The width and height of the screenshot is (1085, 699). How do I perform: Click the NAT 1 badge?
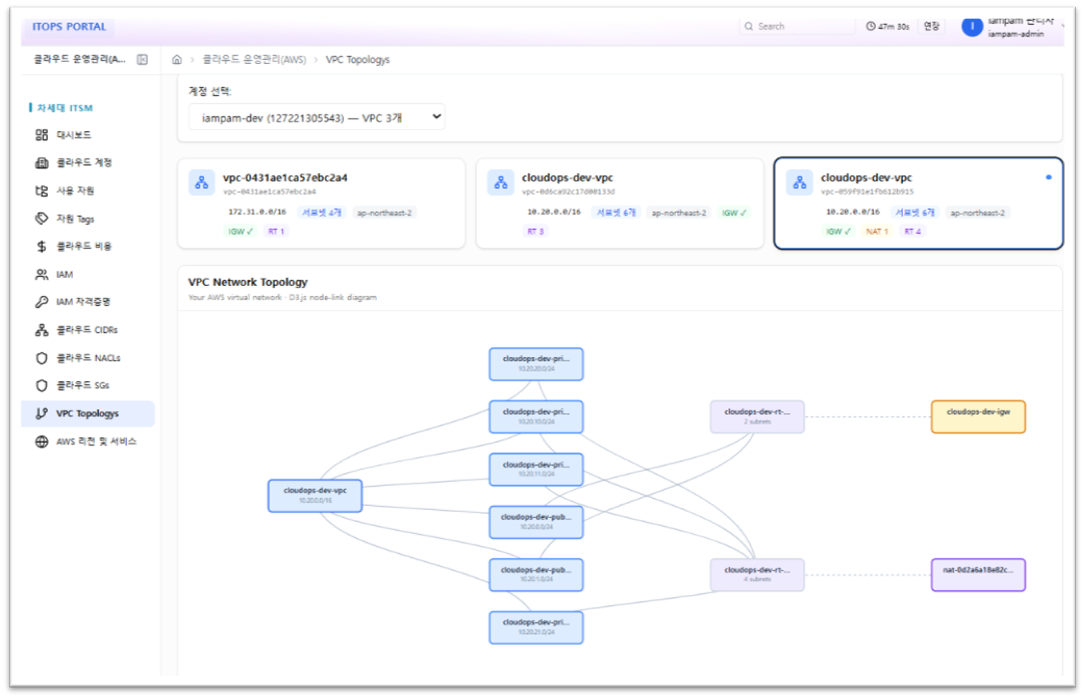(877, 231)
